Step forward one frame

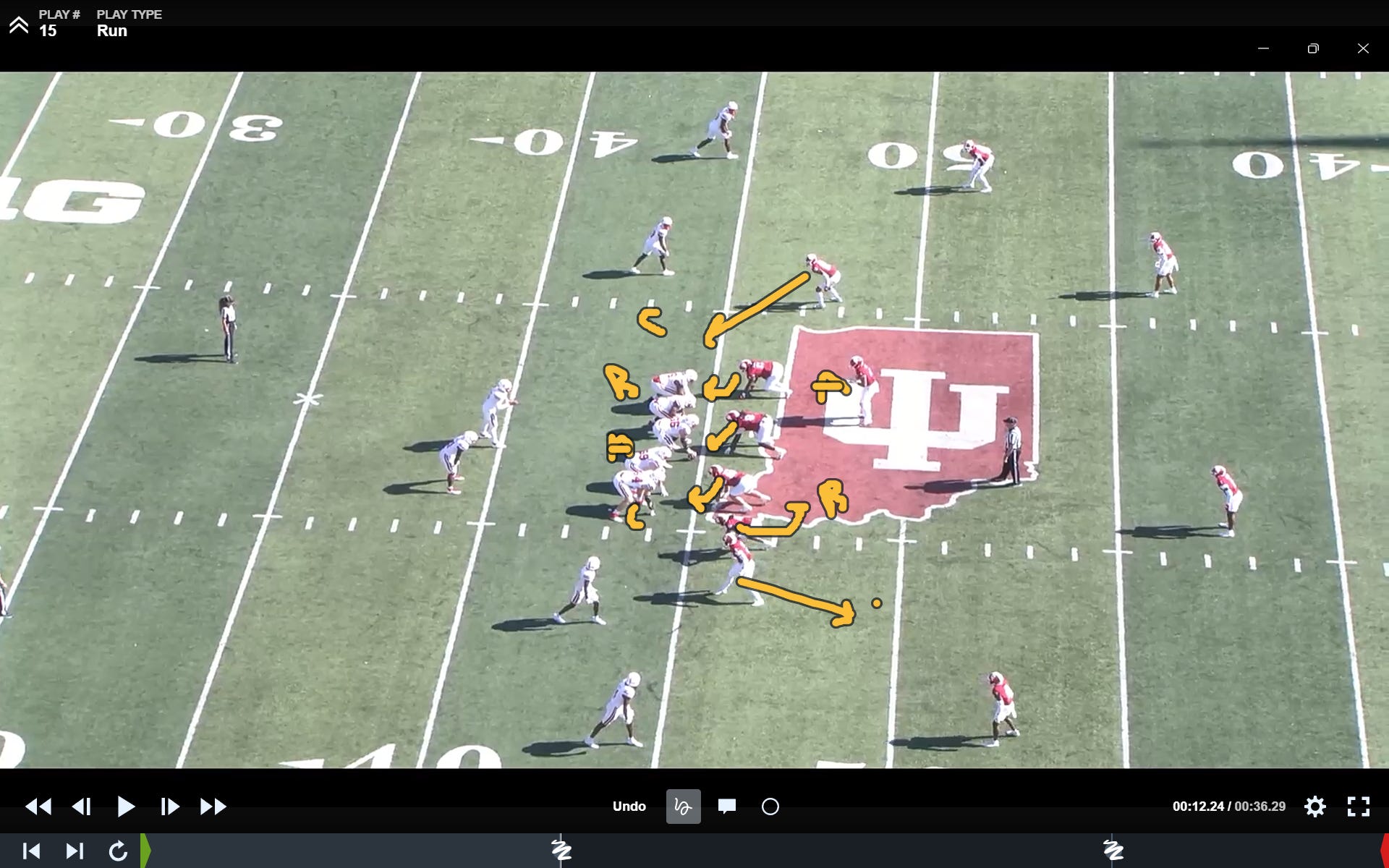tap(170, 807)
